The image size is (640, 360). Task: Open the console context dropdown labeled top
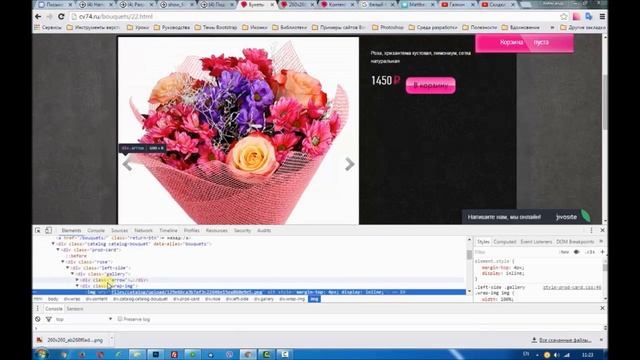click(x=84, y=319)
